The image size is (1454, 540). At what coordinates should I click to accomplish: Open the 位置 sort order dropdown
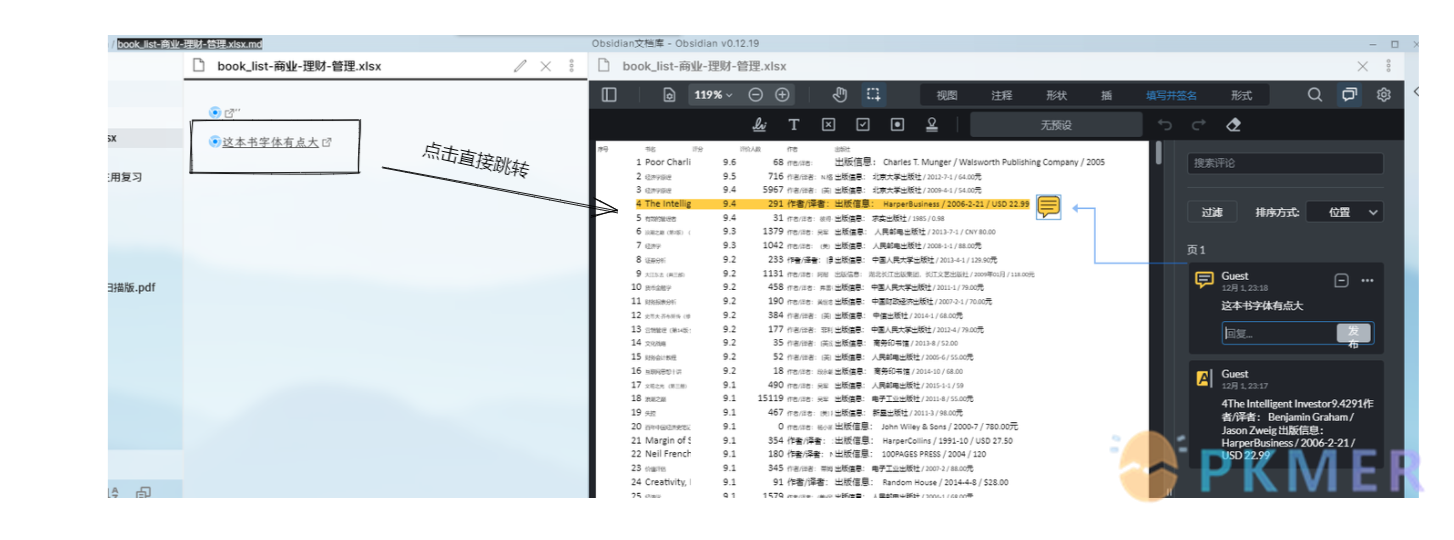pyautogui.click(x=1344, y=212)
